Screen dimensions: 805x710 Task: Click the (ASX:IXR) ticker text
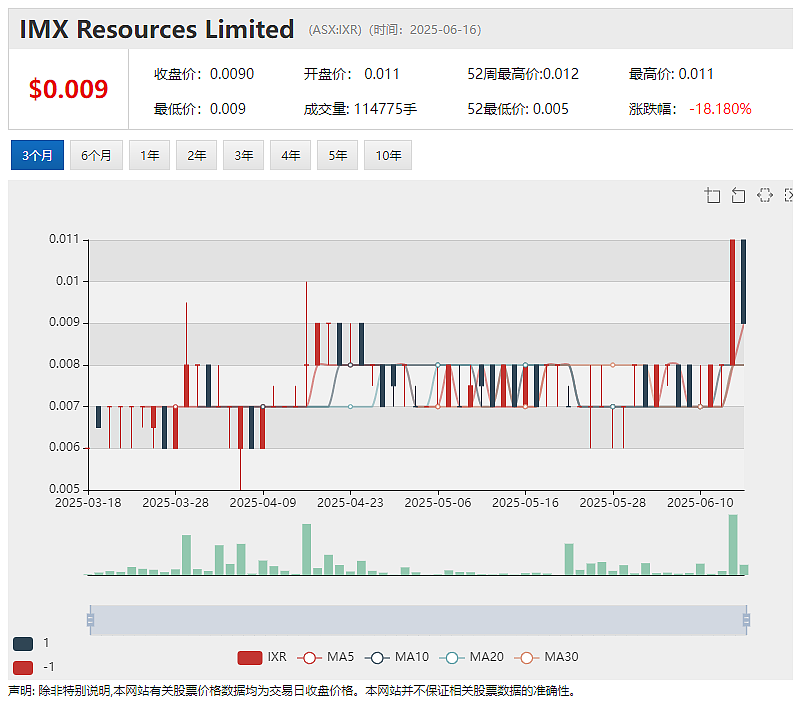pyautogui.click(x=335, y=30)
